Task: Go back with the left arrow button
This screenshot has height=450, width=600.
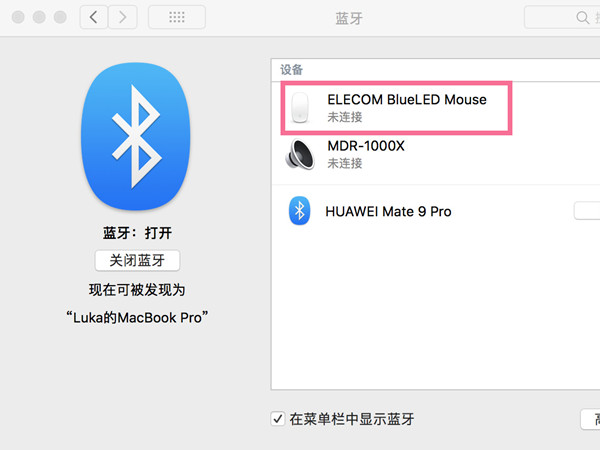Action: 94,17
